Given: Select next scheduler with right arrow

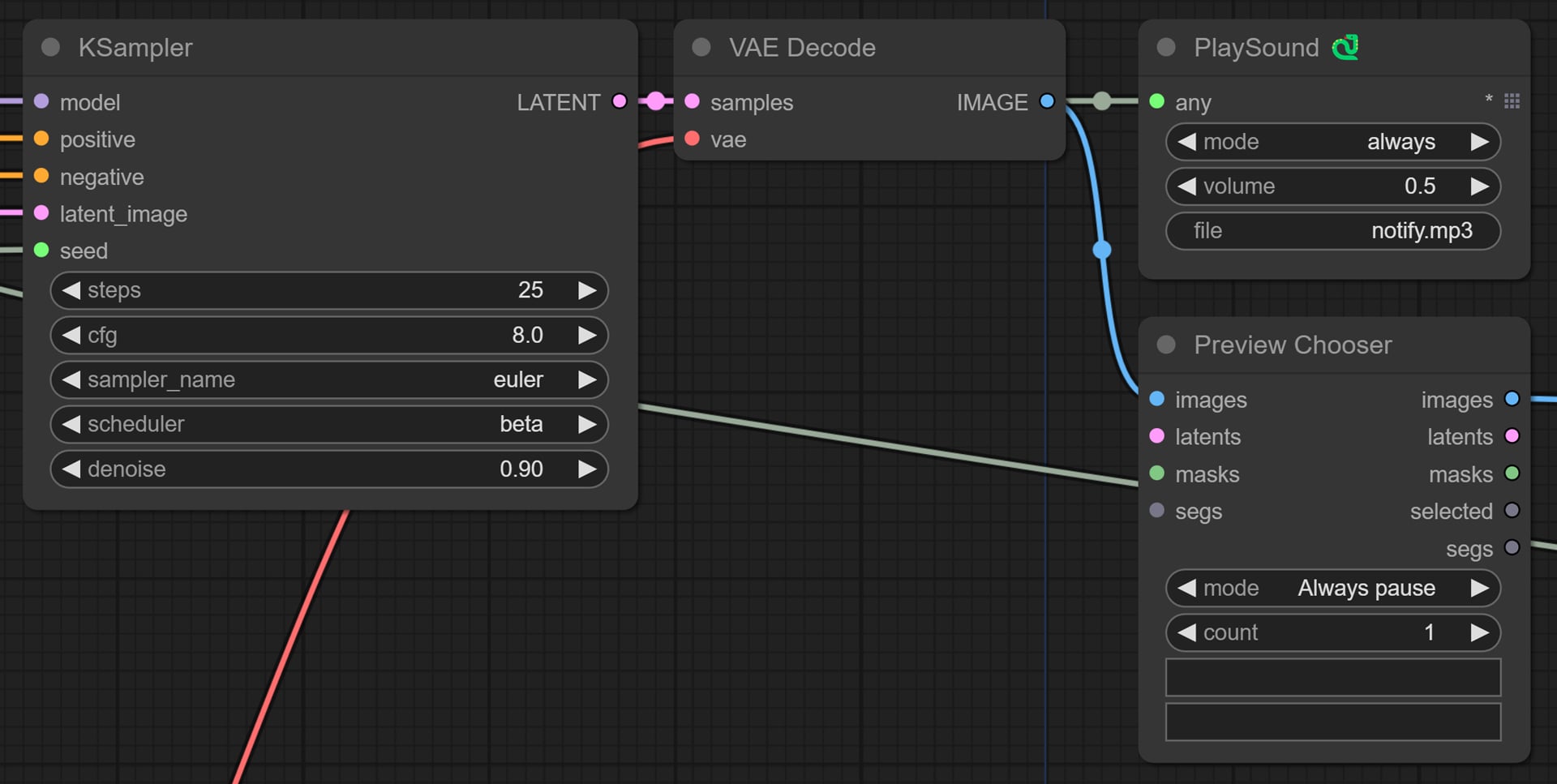Looking at the screenshot, I should click(x=587, y=424).
